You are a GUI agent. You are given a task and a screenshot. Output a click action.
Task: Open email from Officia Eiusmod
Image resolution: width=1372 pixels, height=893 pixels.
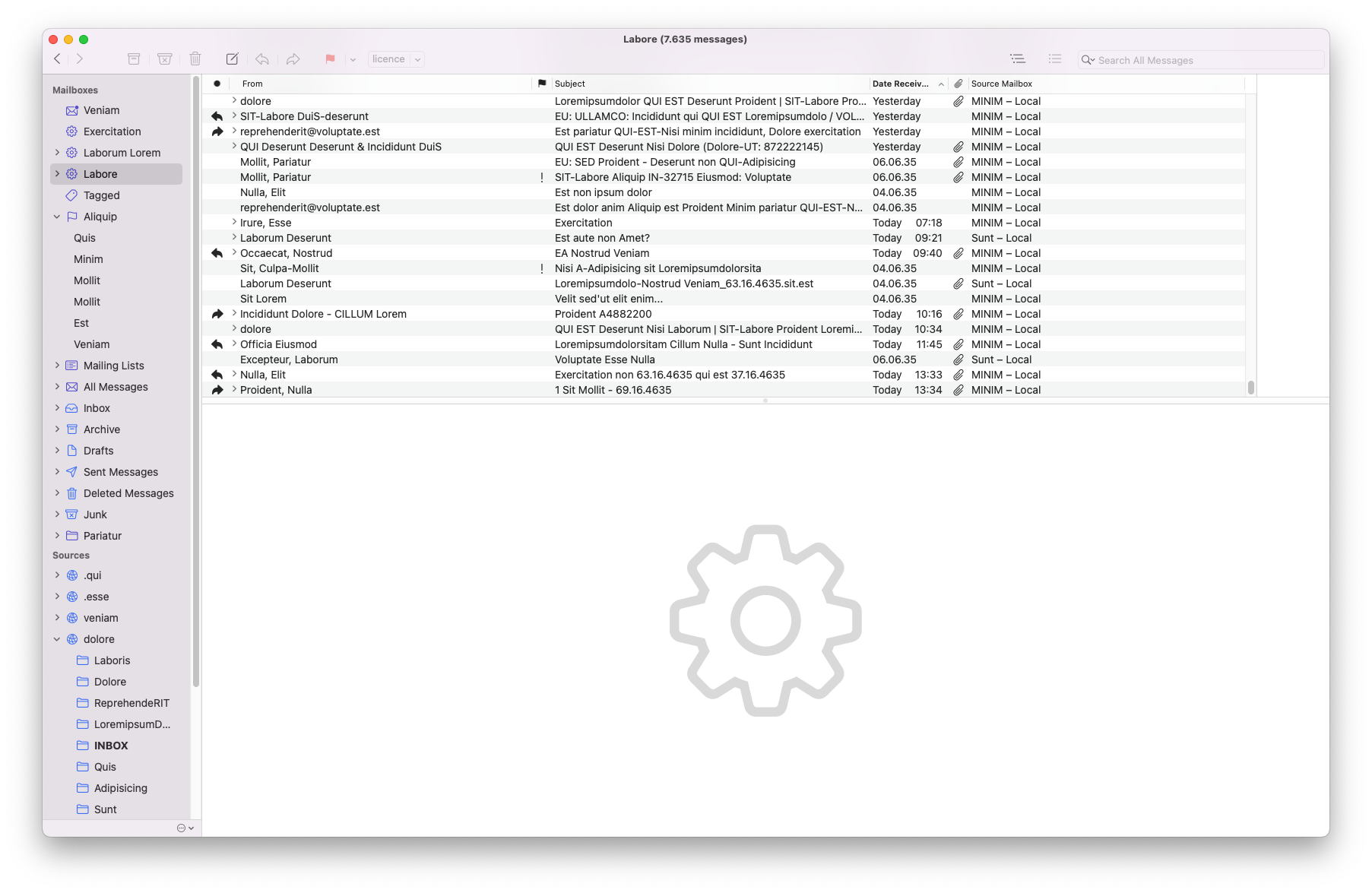pos(278,344)
